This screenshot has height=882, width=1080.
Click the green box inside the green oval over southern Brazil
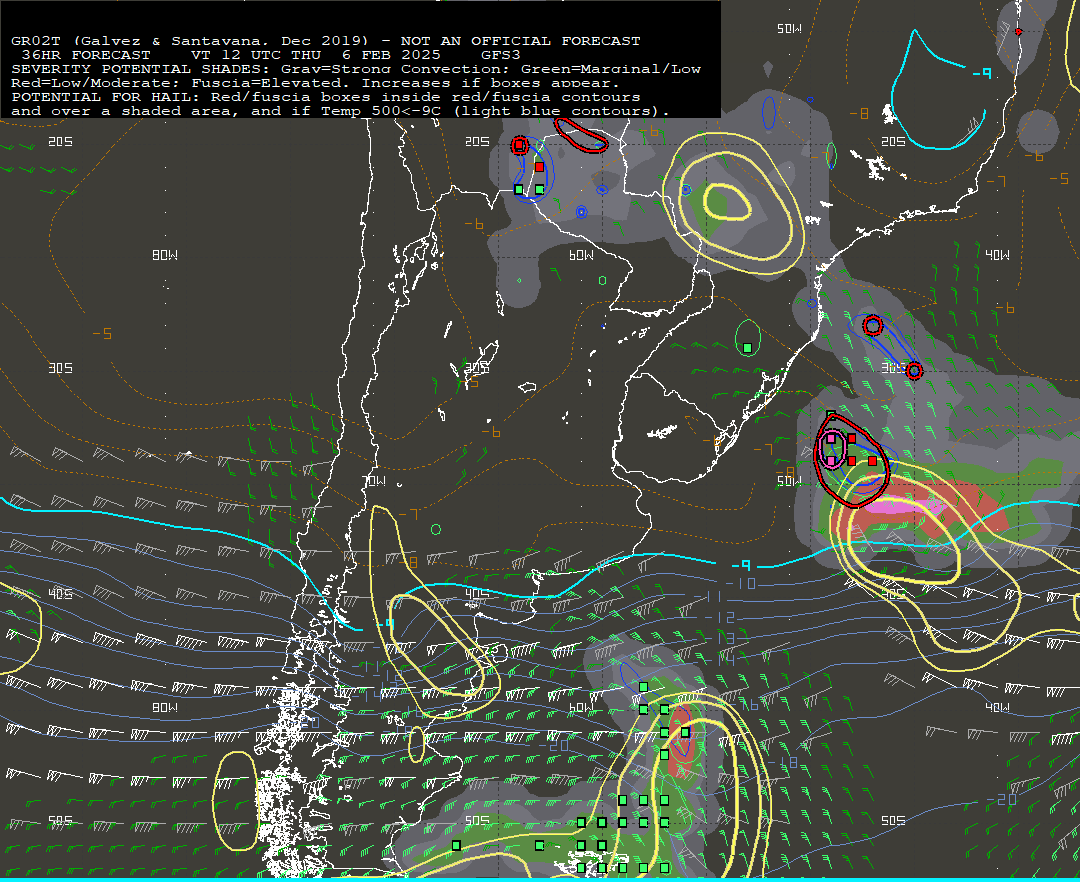tap(747, 348)
